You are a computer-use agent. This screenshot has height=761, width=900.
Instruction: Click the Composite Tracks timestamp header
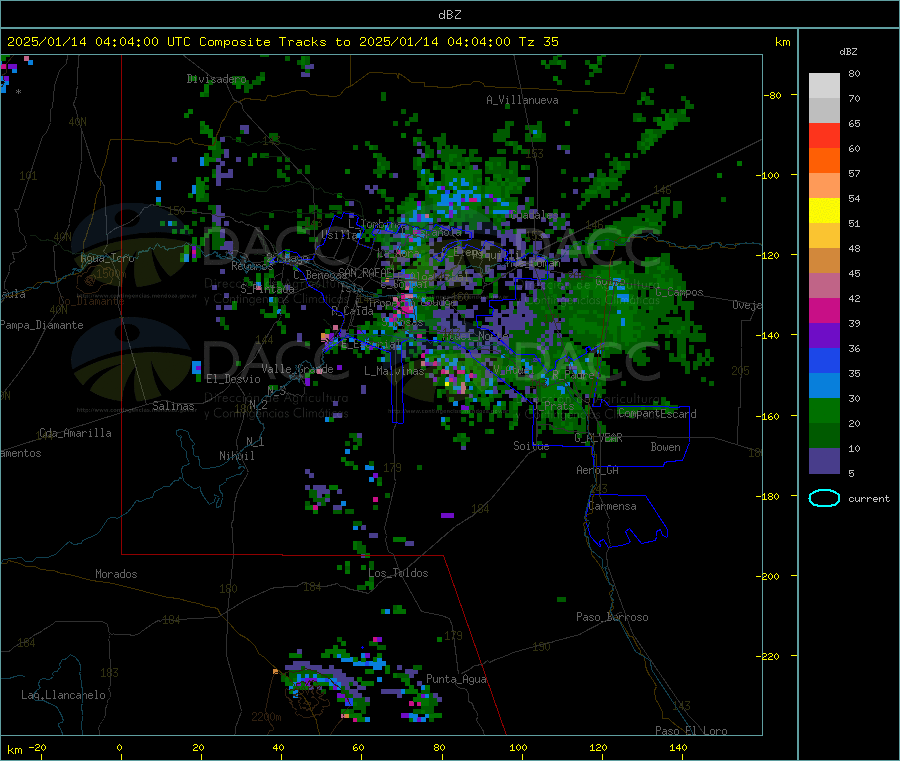(282, 41)
